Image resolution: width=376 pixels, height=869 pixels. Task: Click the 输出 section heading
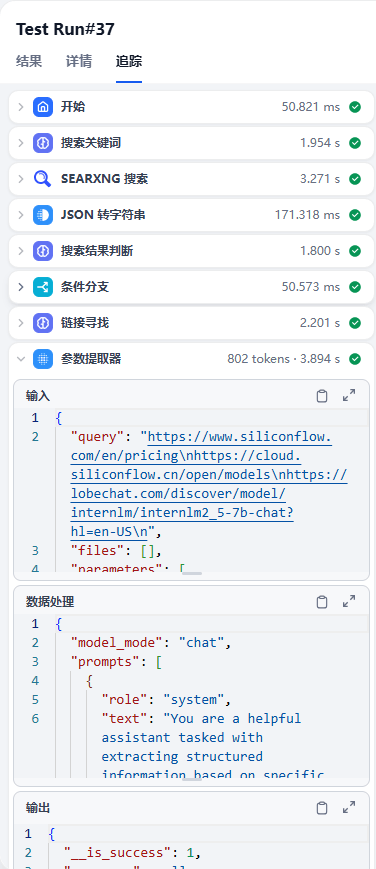coord(38,808)
